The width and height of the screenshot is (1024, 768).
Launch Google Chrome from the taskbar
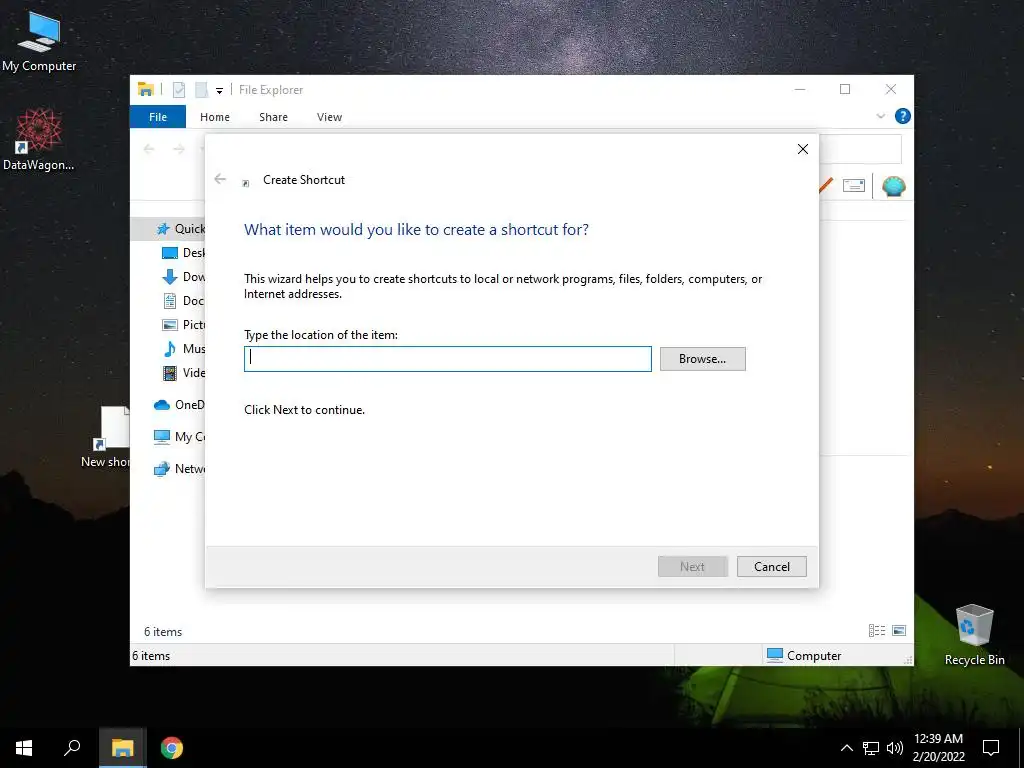pos(172,748)
